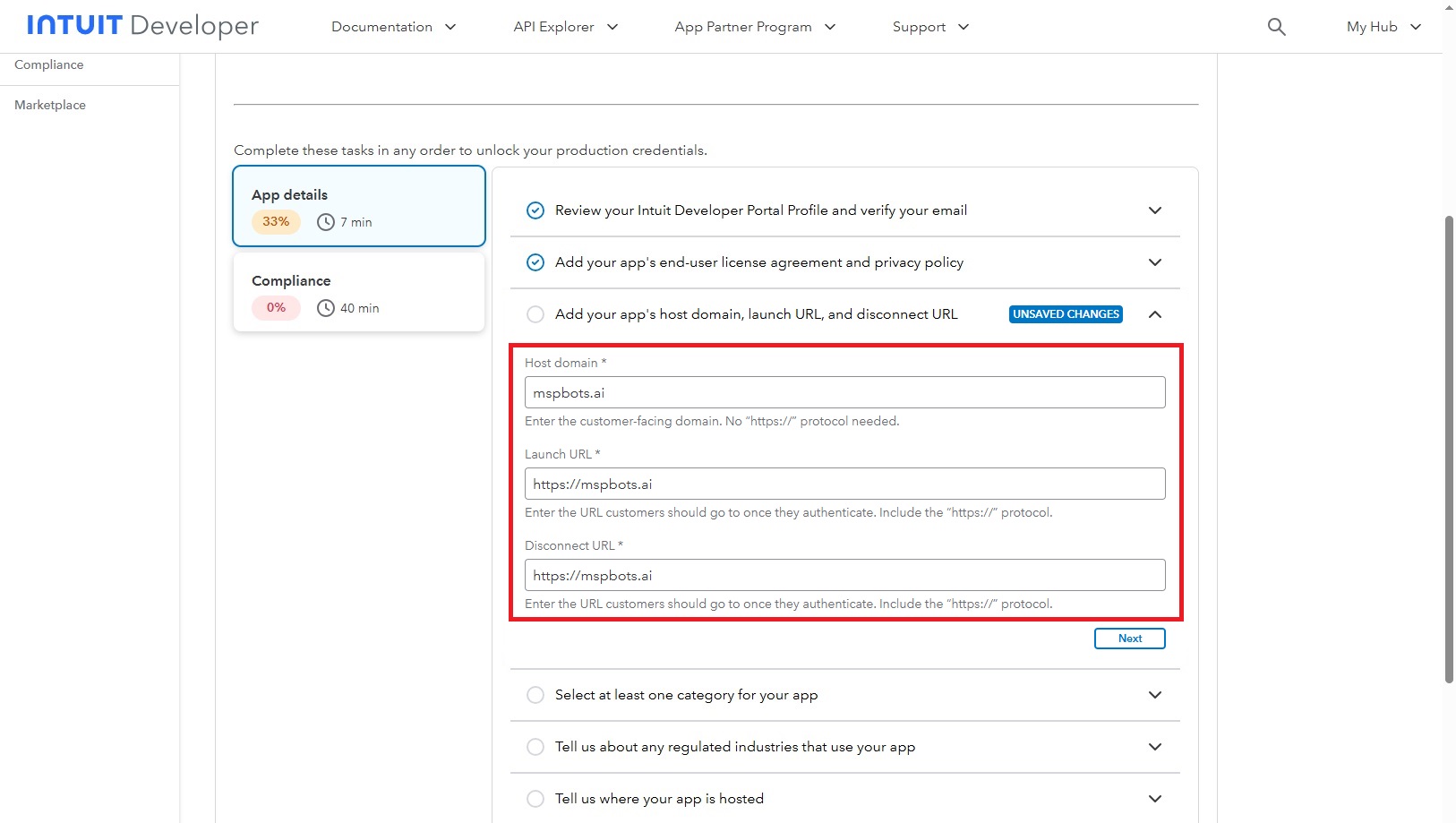This screenshot has height=823, width=1456.
Task: Click the circle for regulated industries task
Action: click(x=535, y=747)
